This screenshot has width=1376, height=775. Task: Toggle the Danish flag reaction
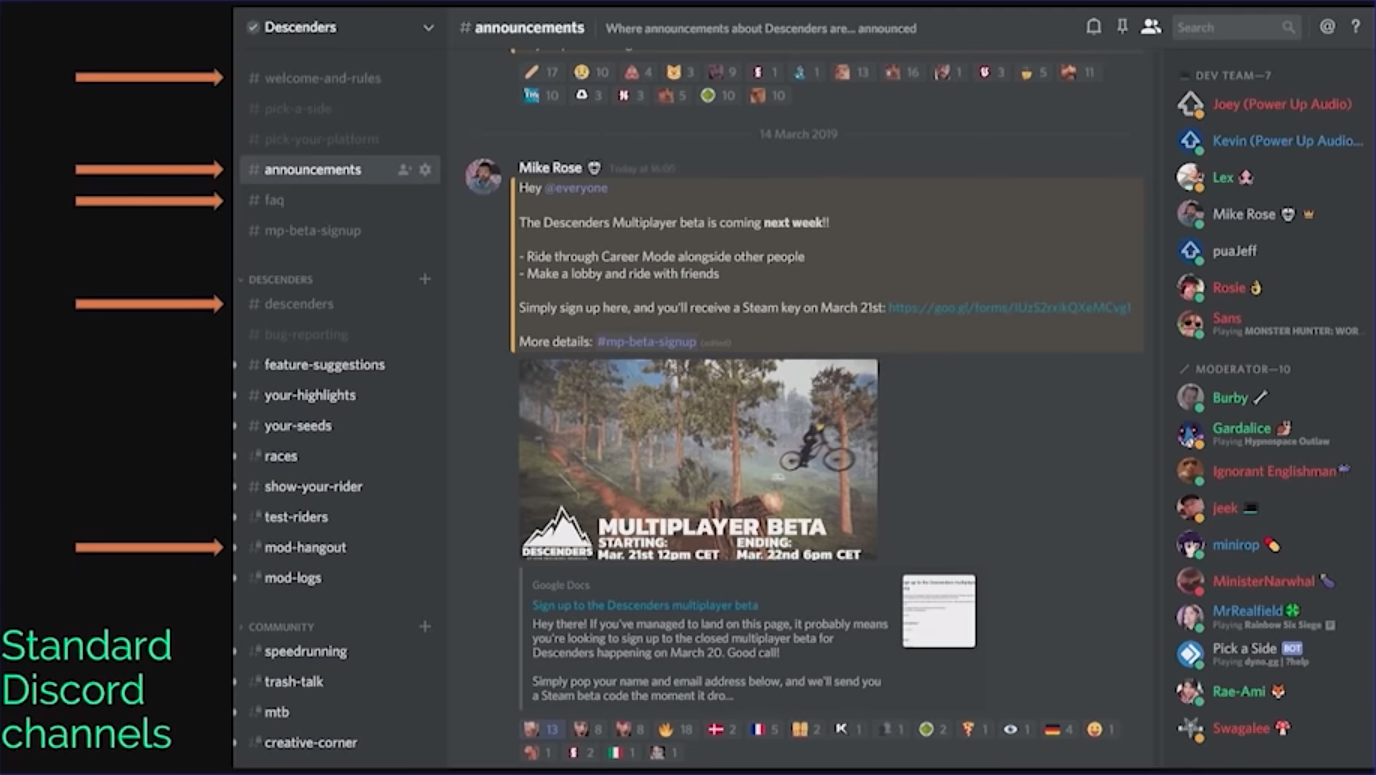click(722, 729)
